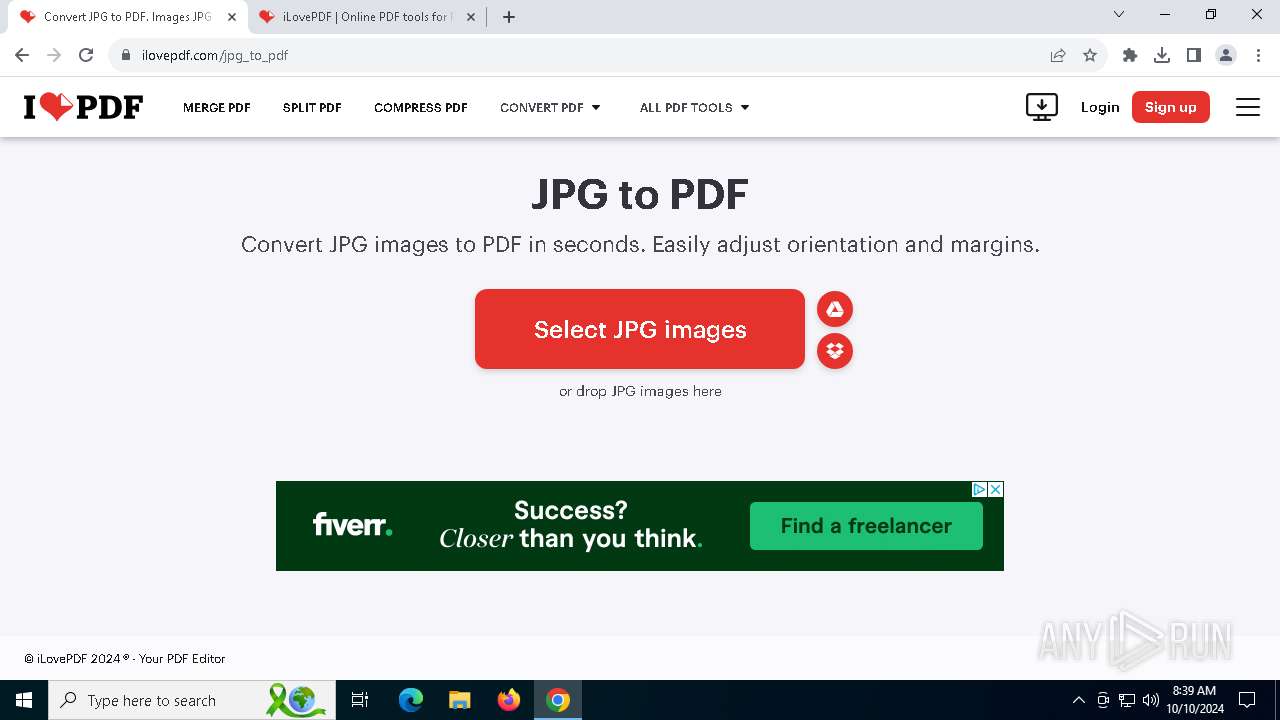This screenshot has height=720, width=1280.
Task: Open Windows Start menu
Action: coord(24,700)
